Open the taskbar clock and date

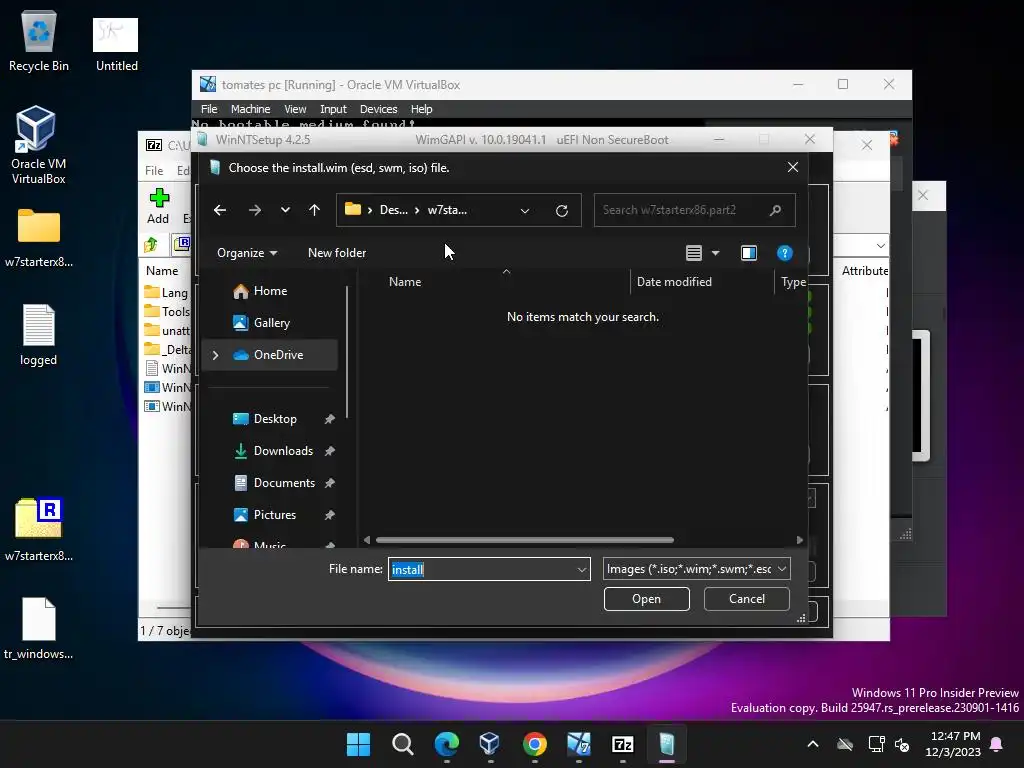953,744
